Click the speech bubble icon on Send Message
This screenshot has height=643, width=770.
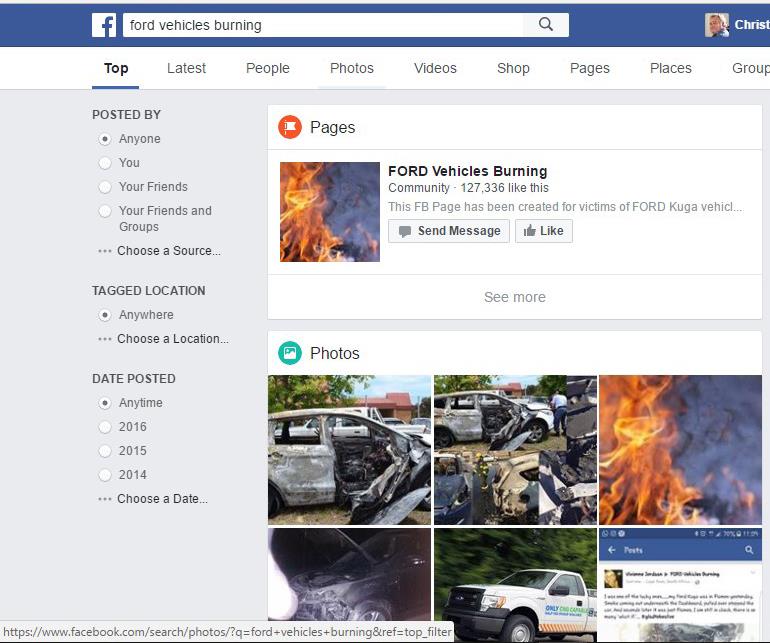[405, 231]
